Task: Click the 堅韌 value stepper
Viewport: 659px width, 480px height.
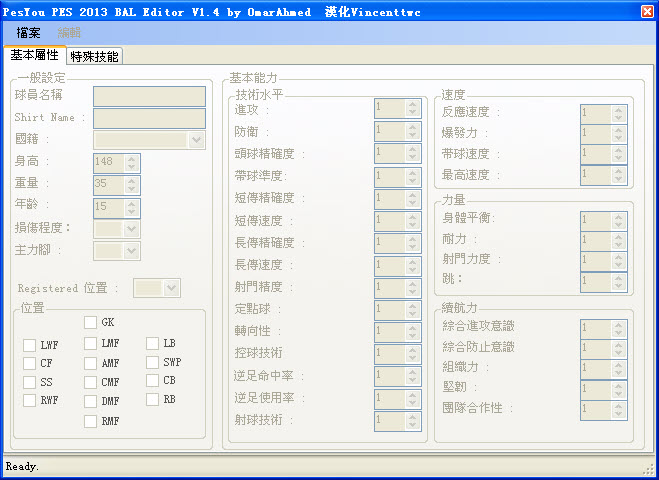Action: [604, 390]
